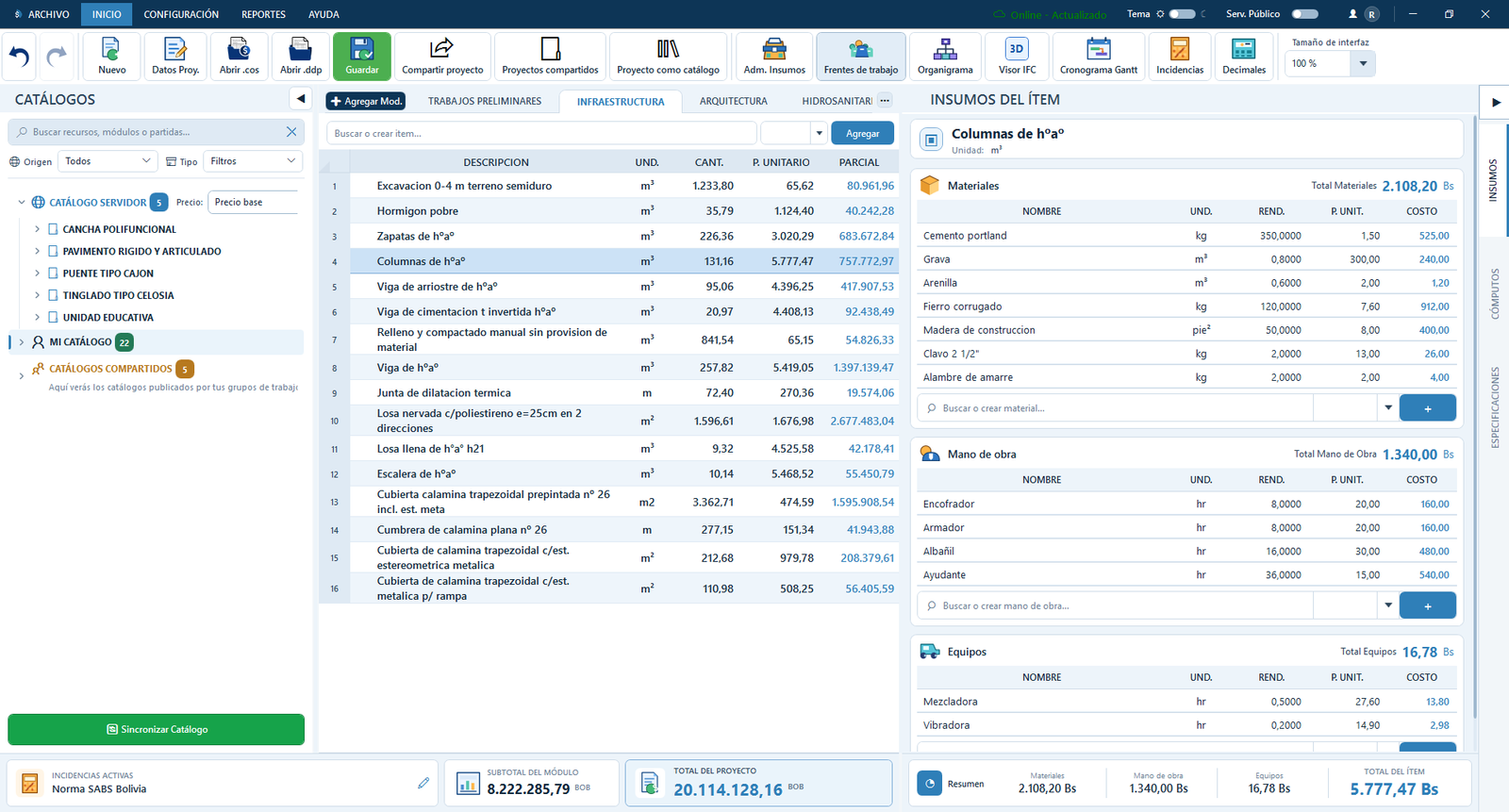
Task: Check PAVIMENTO RIGIDO Y ARTICULADO checkbox
Action: point(53,251)
